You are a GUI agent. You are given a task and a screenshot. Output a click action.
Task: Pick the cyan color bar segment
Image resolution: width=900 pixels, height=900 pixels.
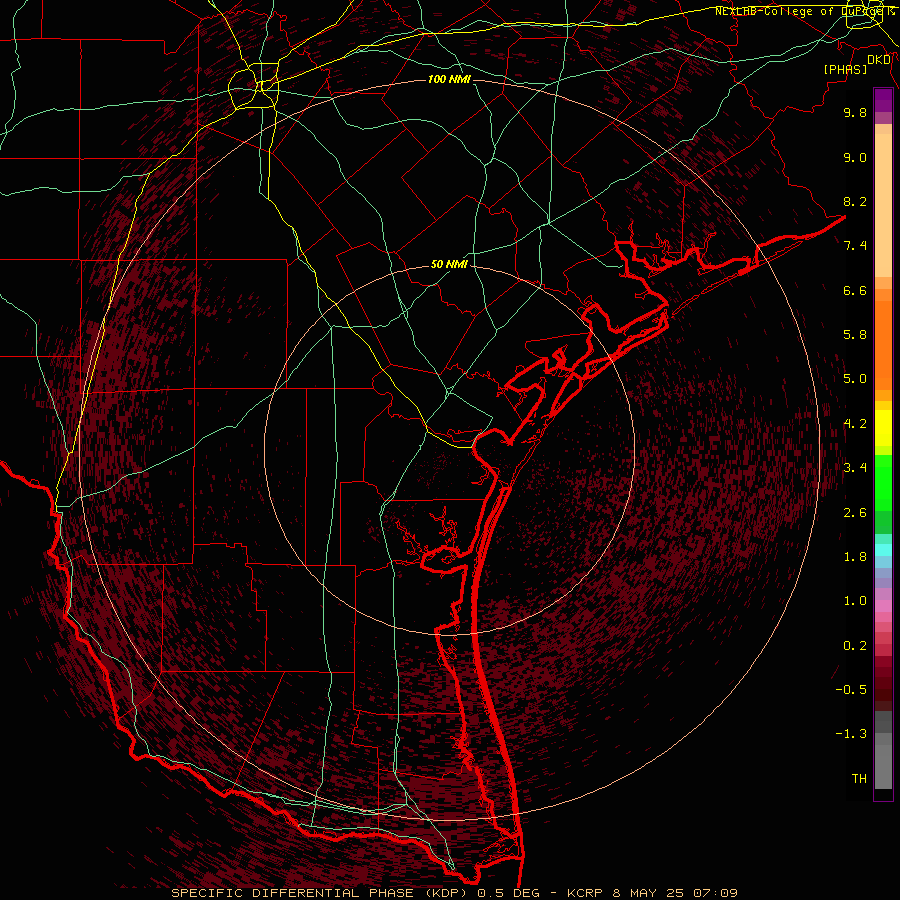pos(883,550)
